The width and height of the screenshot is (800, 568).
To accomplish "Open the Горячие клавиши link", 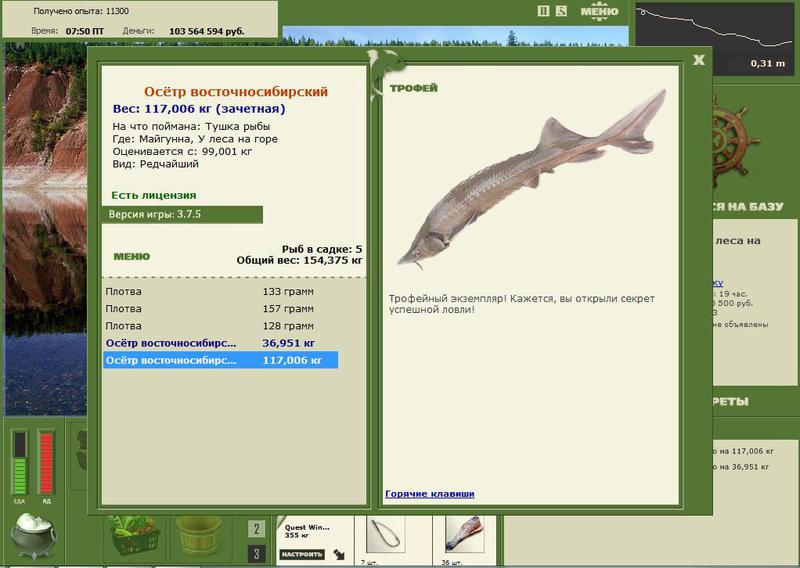I will point(430,493).
